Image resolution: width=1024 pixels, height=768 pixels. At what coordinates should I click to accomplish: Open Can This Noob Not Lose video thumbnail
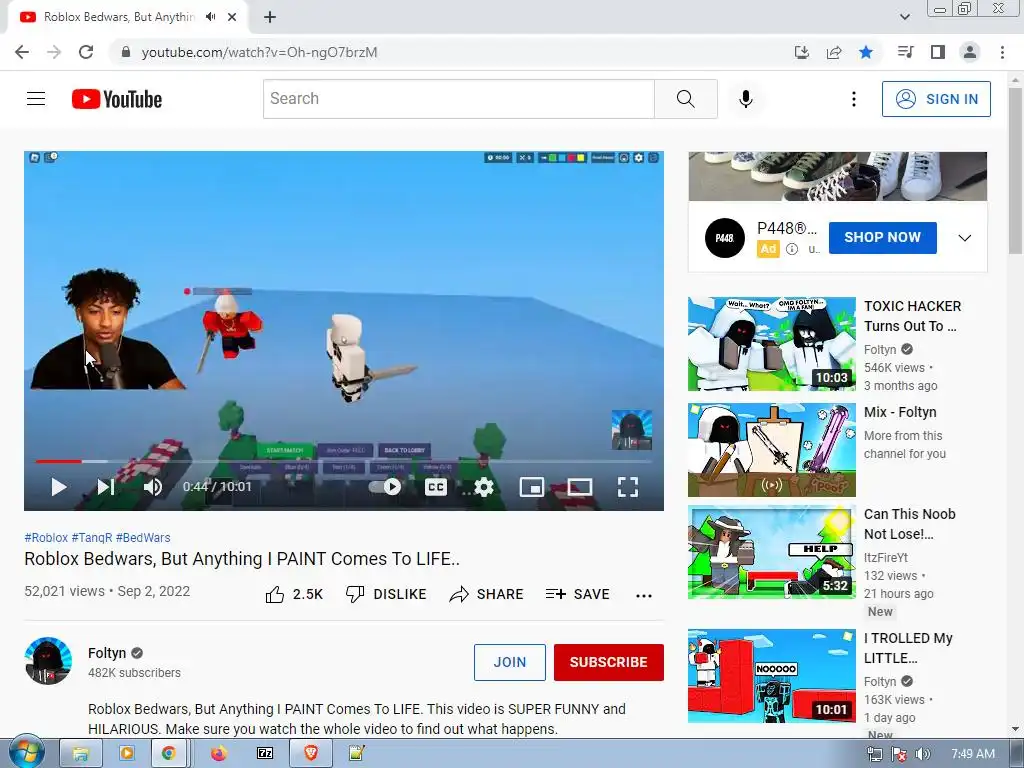(771, 552)
